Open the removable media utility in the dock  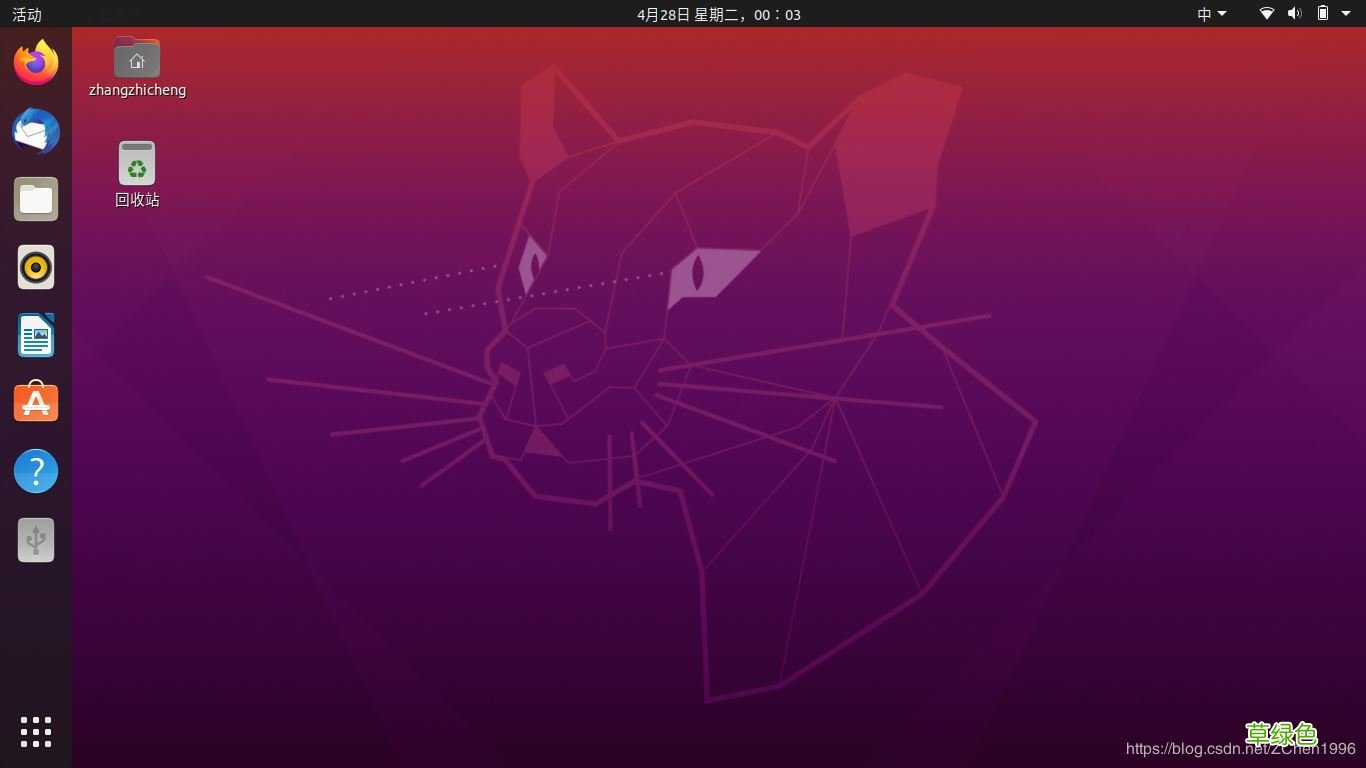(x=35, y=539)
